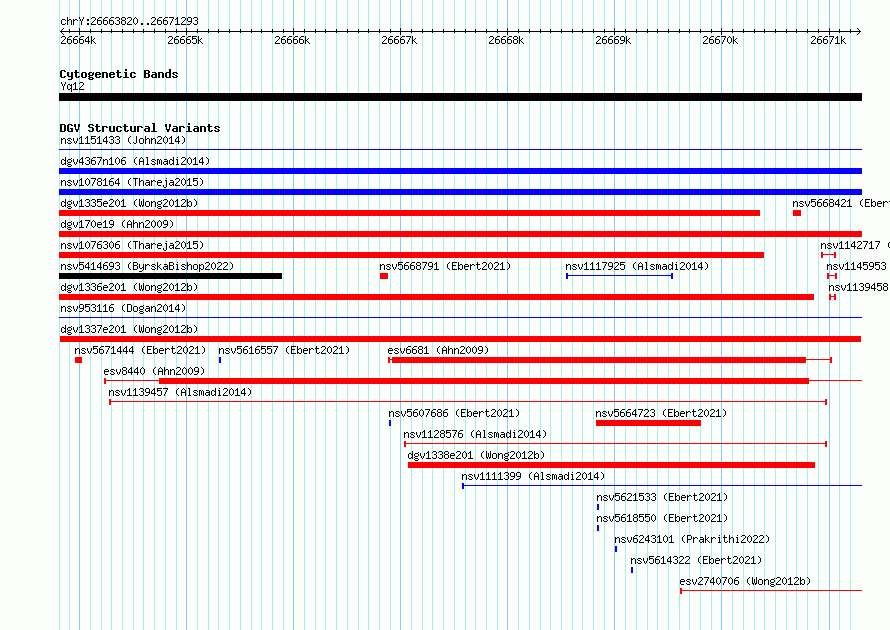Select the black Yq12 cytogenetic band bar
Screen dimensions: 890x630
tap(460, 97)
